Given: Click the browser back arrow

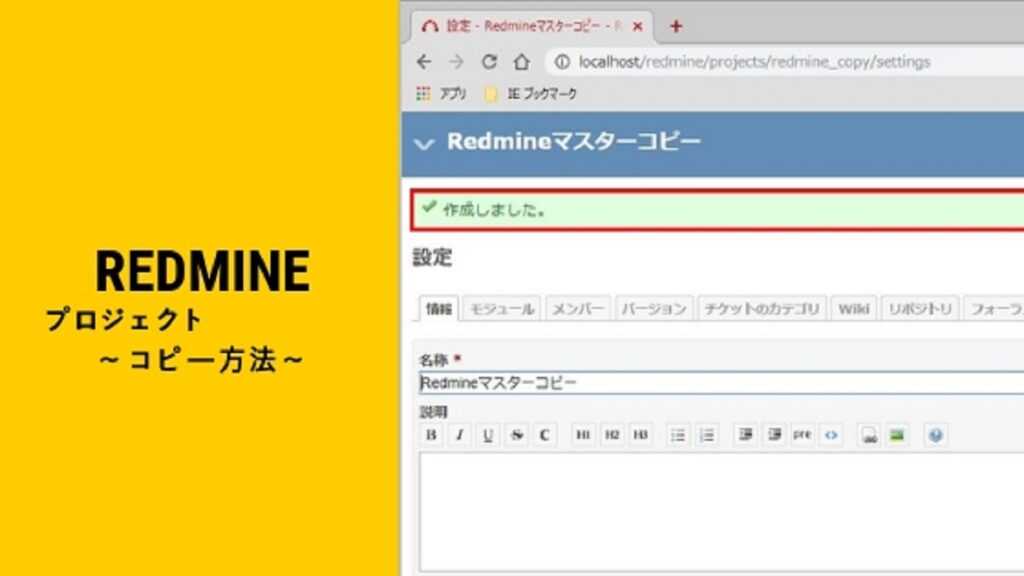Looking at the screenshot, I should point(424,62).
